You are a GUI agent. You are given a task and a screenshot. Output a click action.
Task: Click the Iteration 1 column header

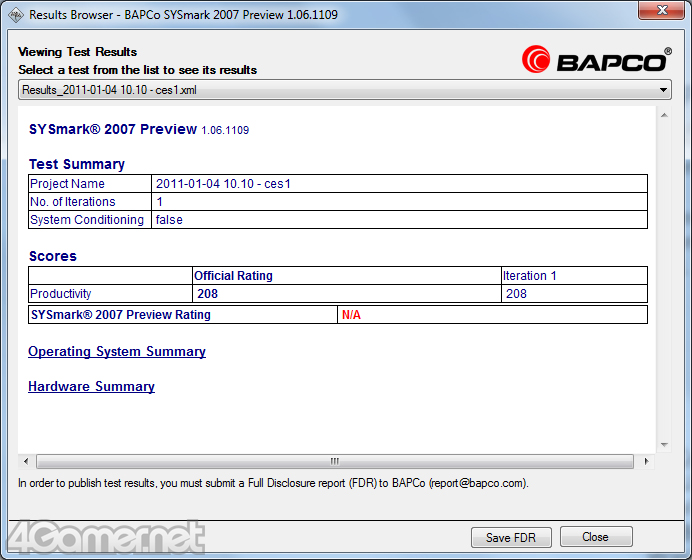tap(531, 276)
